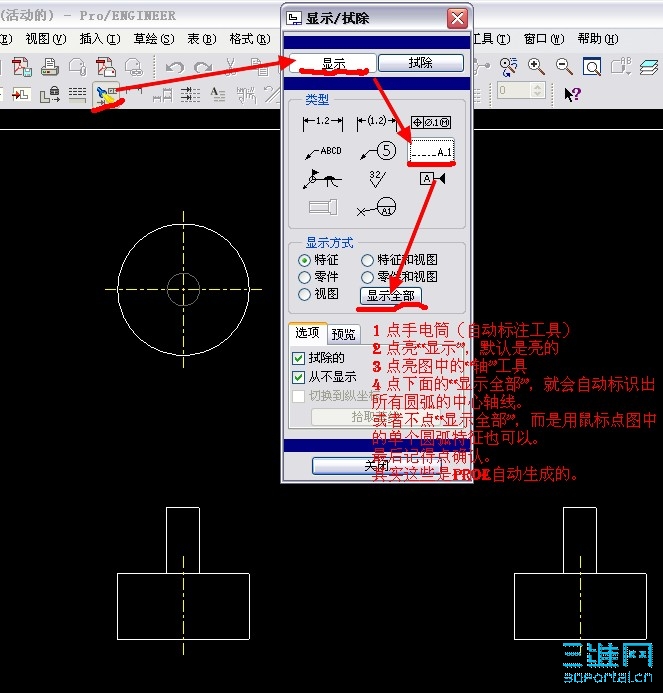
Task: Click the insert view icon with red arrow
Action: pyautogui.click(x=21, y=94)
